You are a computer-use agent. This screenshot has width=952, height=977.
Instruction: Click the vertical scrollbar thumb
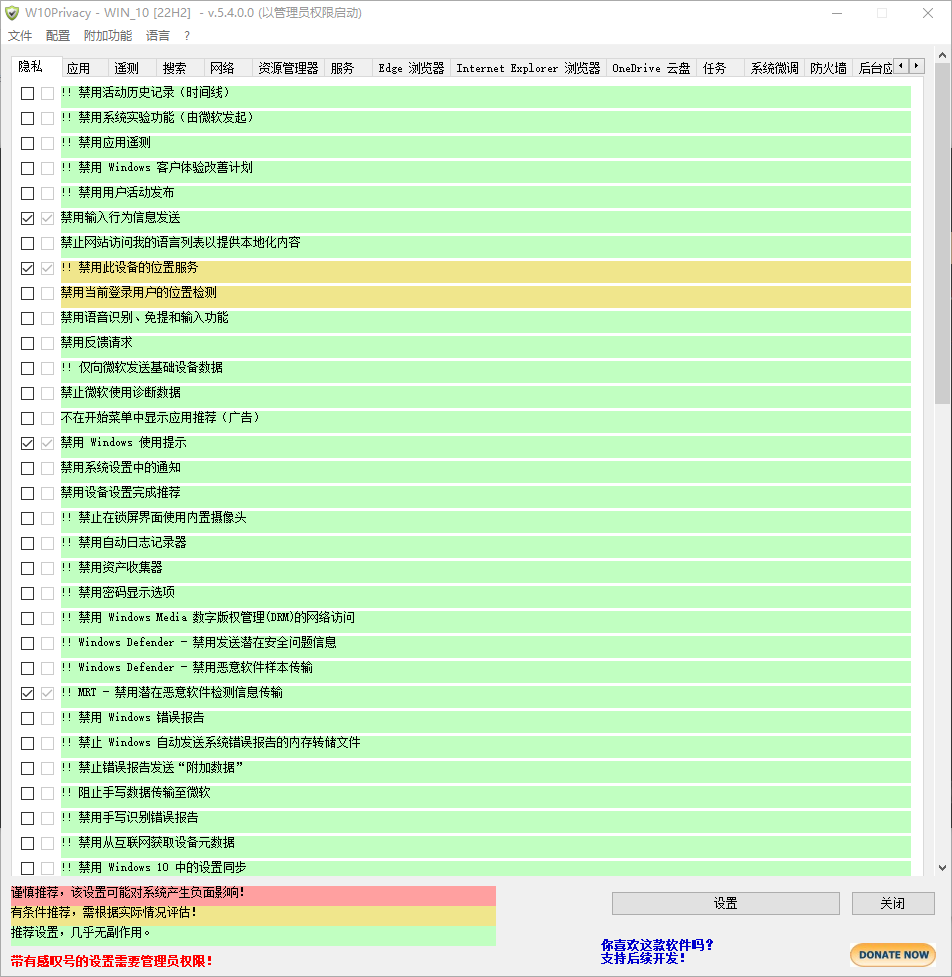click(942, 234)
